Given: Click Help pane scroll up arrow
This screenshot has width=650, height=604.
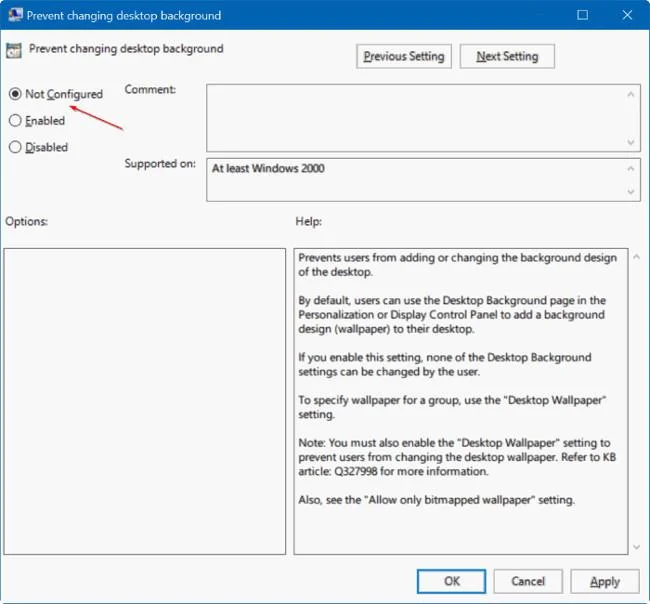Looking at the screenshot, I should [636, 257].
